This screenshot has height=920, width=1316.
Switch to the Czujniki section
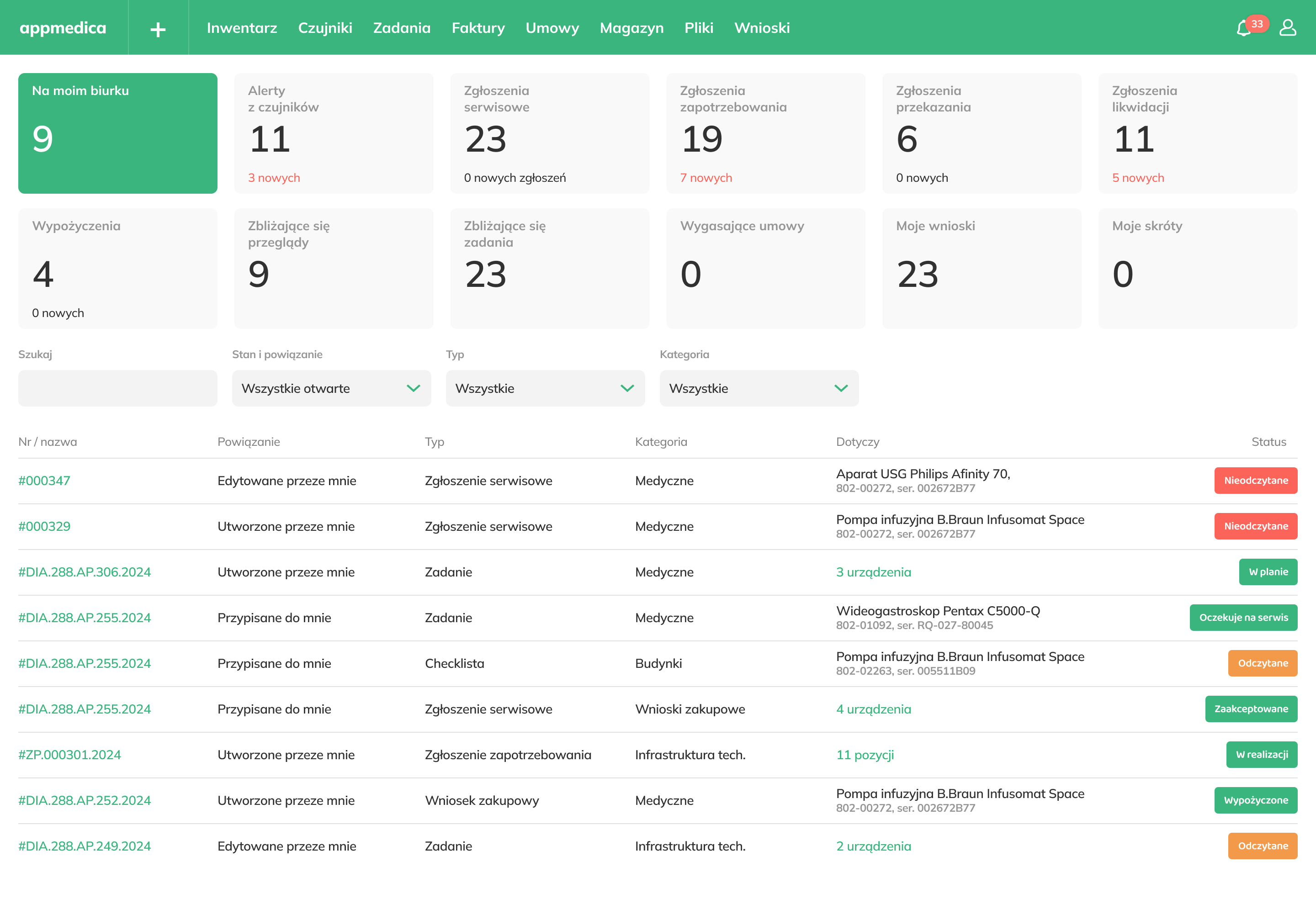pyautogui.click(x=325, y=27)
